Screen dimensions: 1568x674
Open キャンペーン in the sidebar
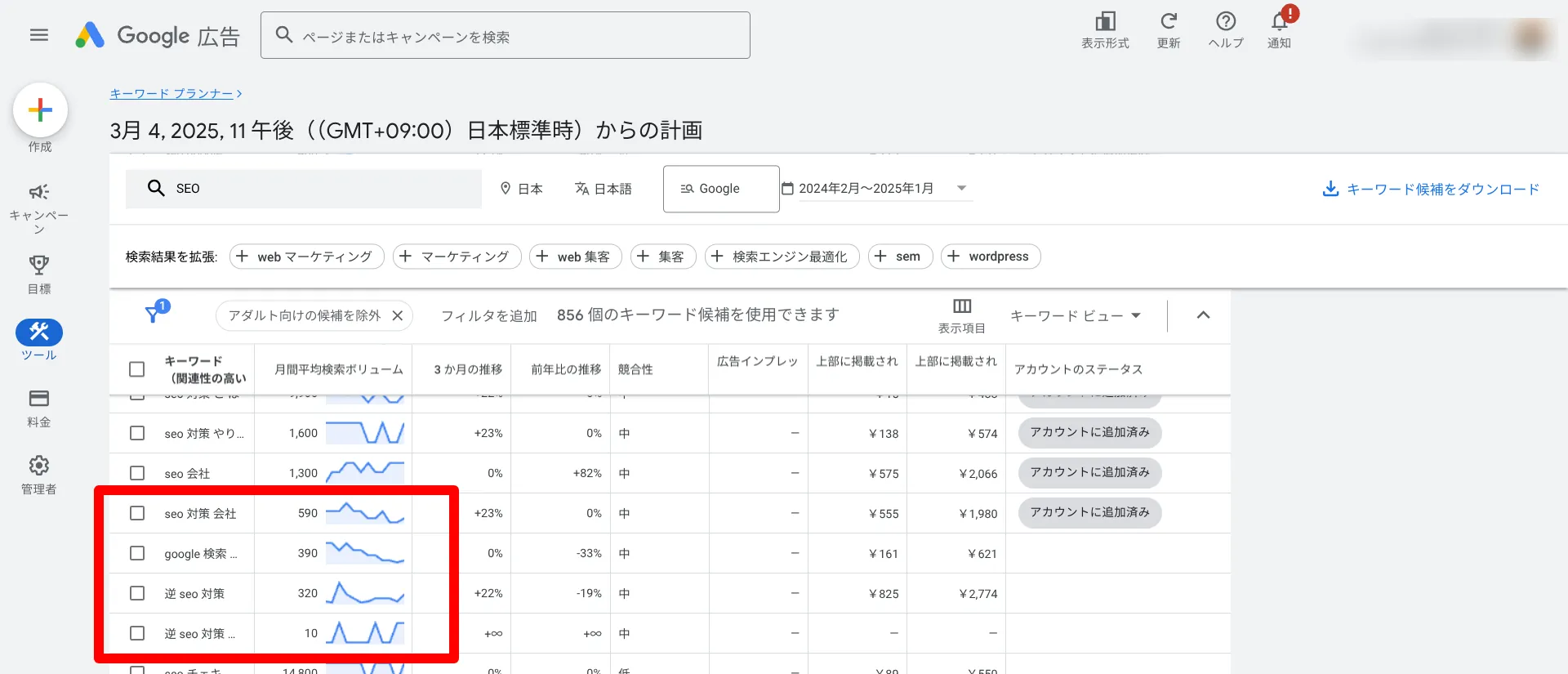coord(38,208)
